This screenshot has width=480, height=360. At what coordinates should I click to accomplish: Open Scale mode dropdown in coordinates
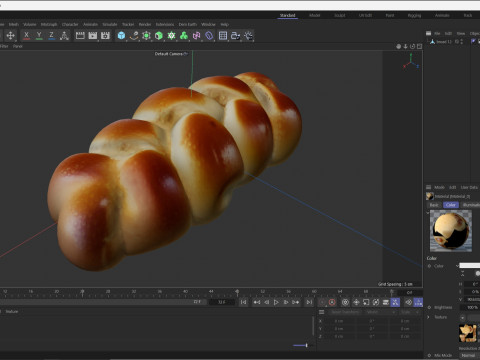tap(410, 312)
